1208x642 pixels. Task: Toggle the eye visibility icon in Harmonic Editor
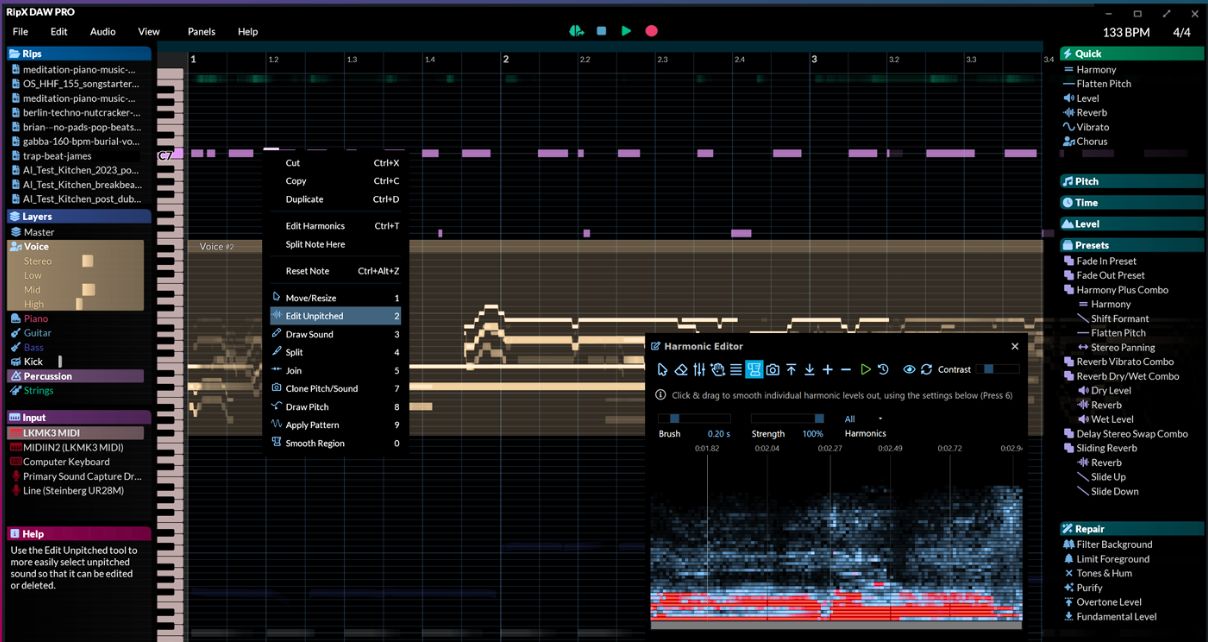tap(909, 370)
